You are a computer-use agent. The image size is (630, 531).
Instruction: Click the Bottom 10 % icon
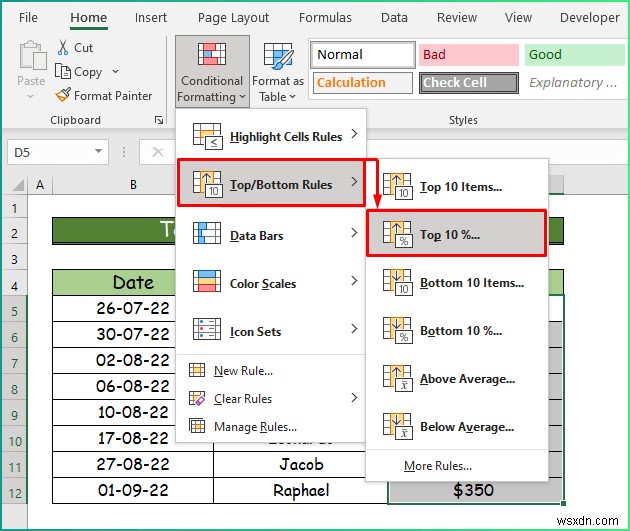pyautogui.click(x=397, y=330)
